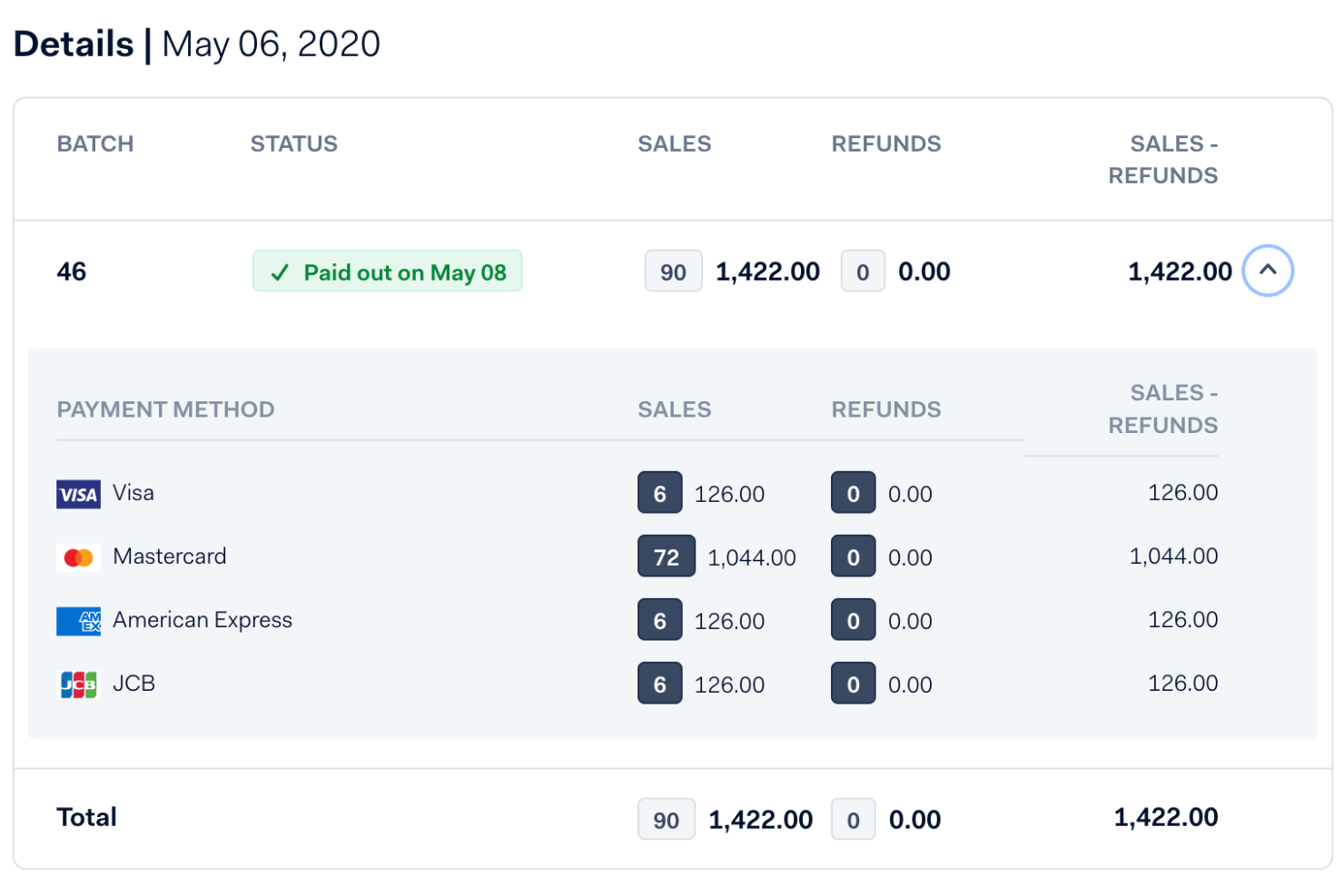Click the Paid out on May 08 status badge
Screen dimensions: 1344x896
[x=387, y=271]
